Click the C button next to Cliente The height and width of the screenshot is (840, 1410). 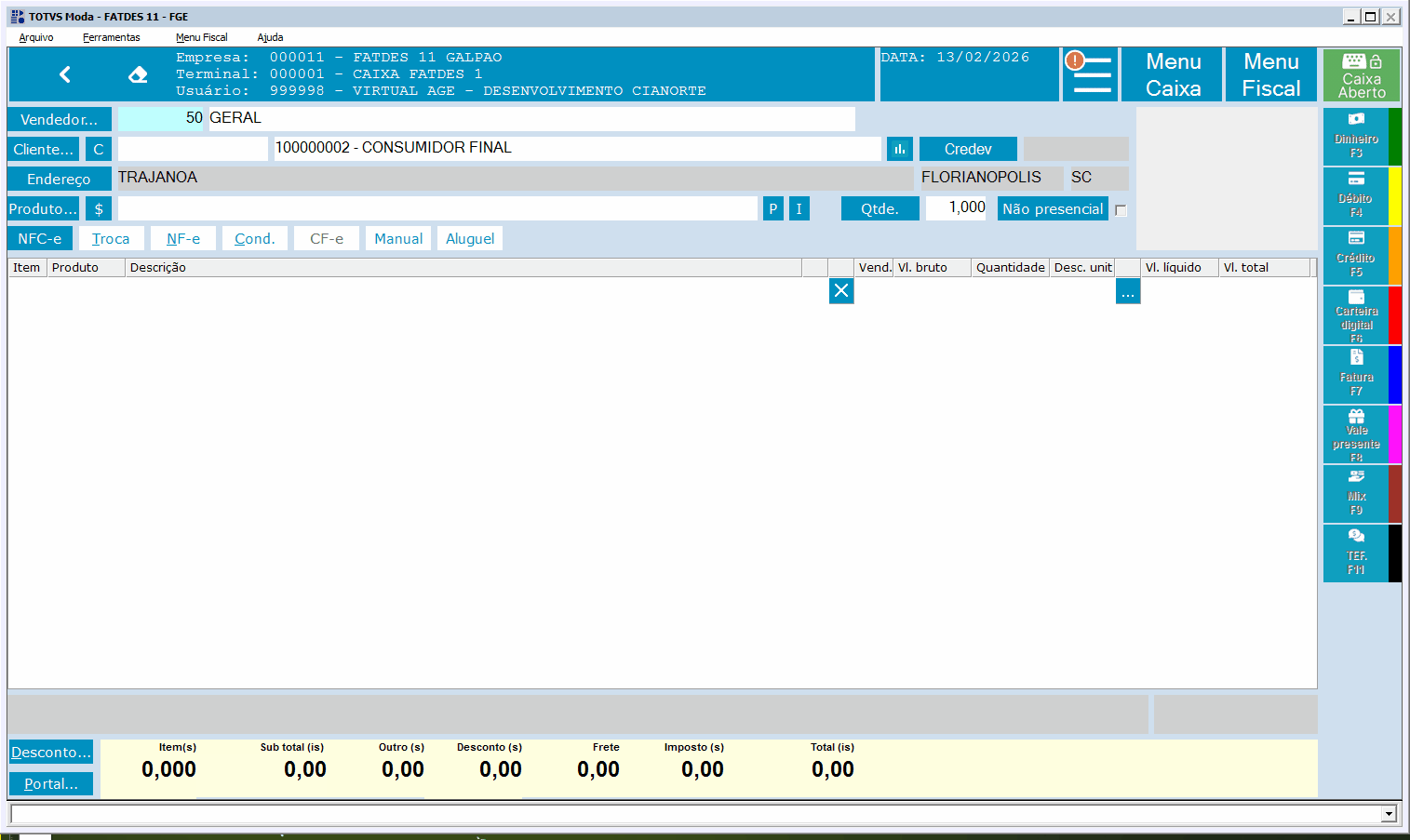pos(99,149)
